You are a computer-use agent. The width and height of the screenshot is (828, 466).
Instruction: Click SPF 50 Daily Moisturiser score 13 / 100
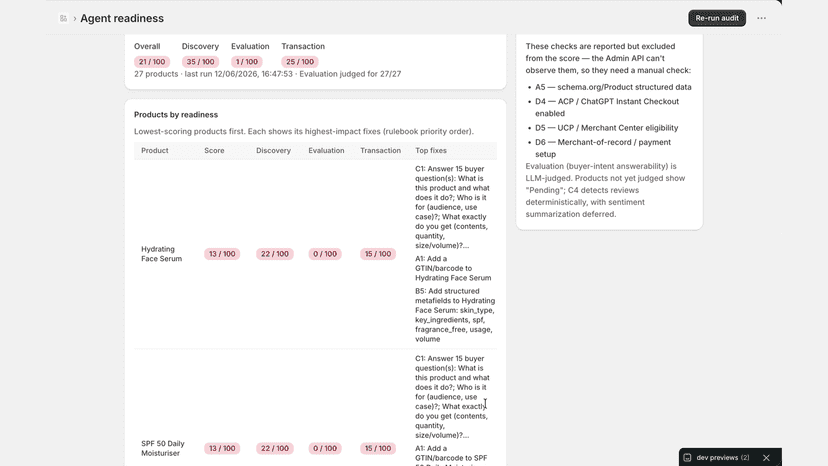(222, 449)
